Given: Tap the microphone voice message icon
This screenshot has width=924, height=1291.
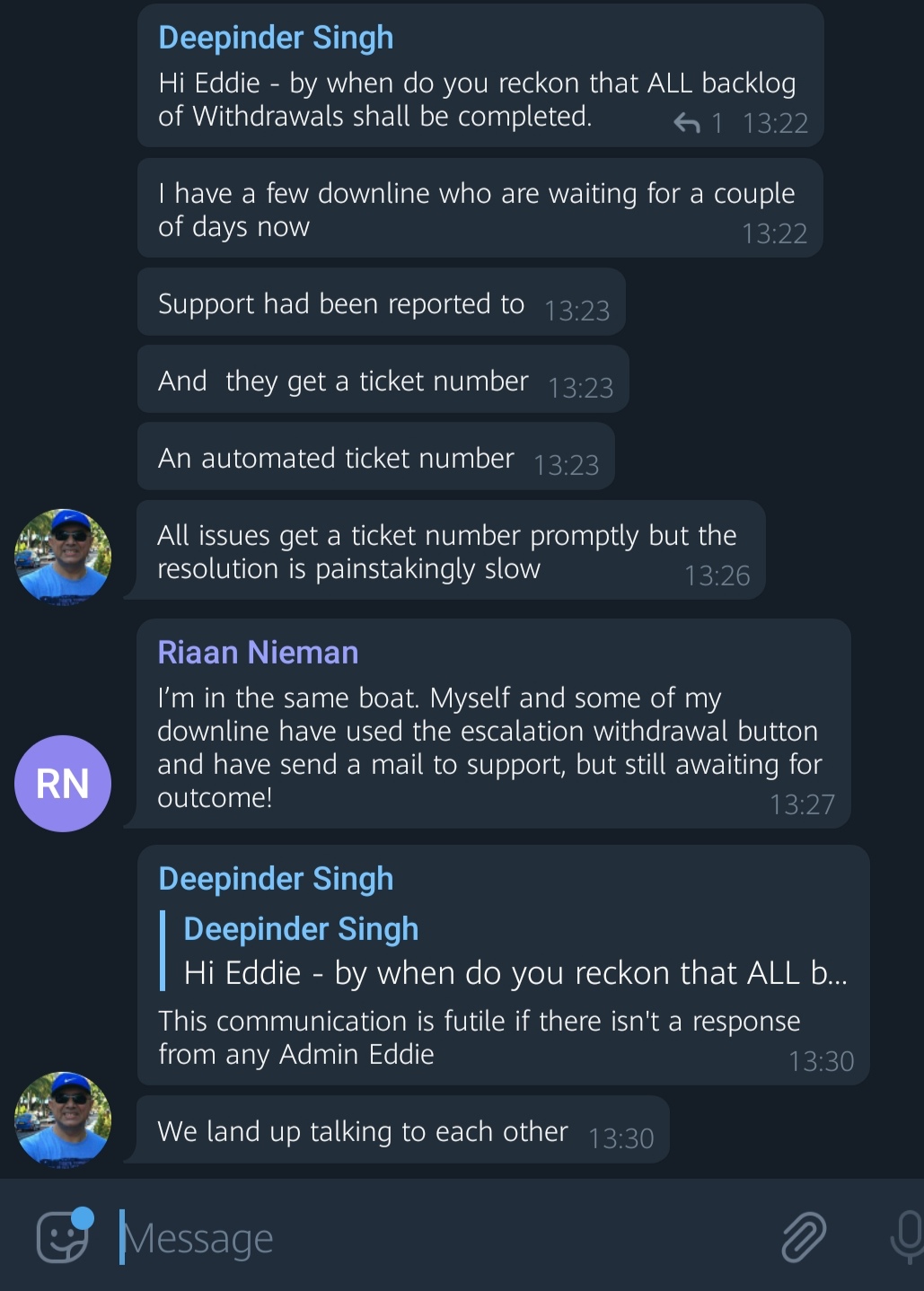Looking at the screenshot, I should [907, 1237].
